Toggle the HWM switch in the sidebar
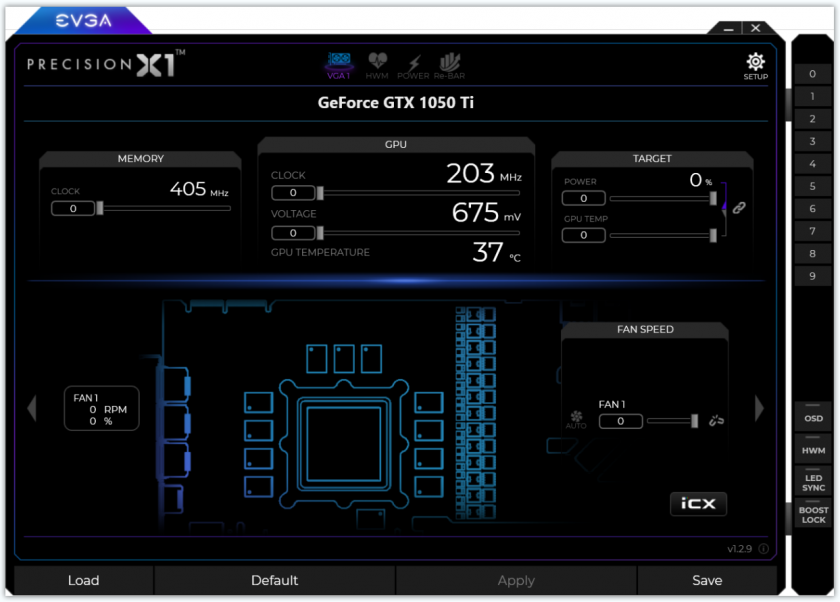The image size is (840, 602). (x=813, y=448)
